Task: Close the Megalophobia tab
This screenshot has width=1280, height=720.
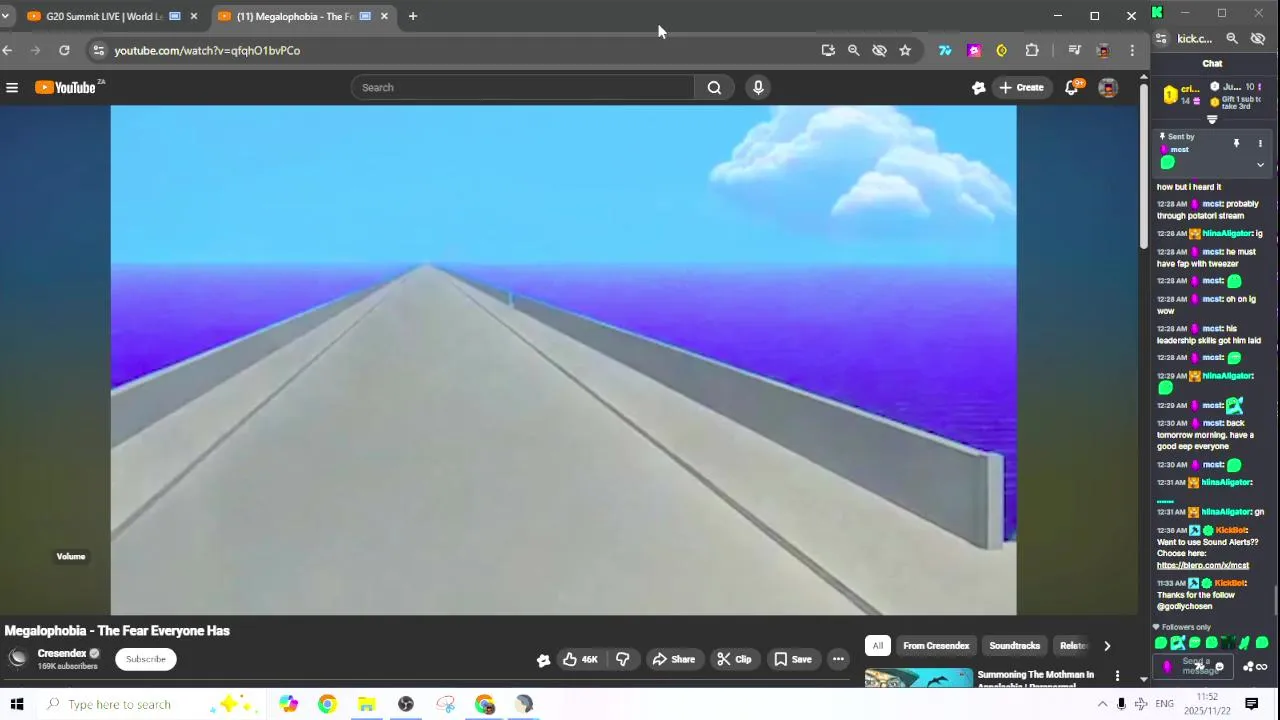Action: point(384,16)
